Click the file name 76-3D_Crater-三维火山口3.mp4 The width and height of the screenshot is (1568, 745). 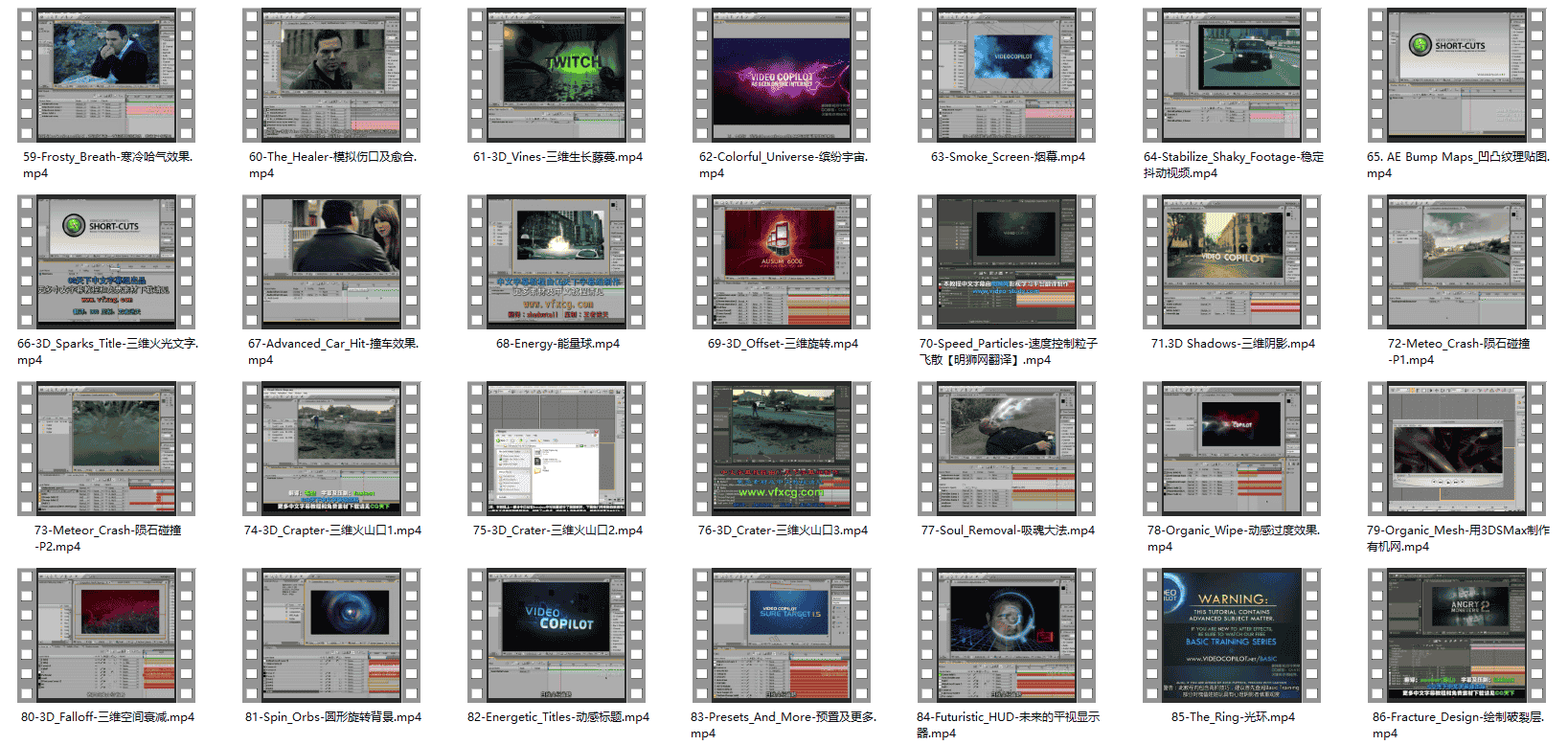point(783,531)
